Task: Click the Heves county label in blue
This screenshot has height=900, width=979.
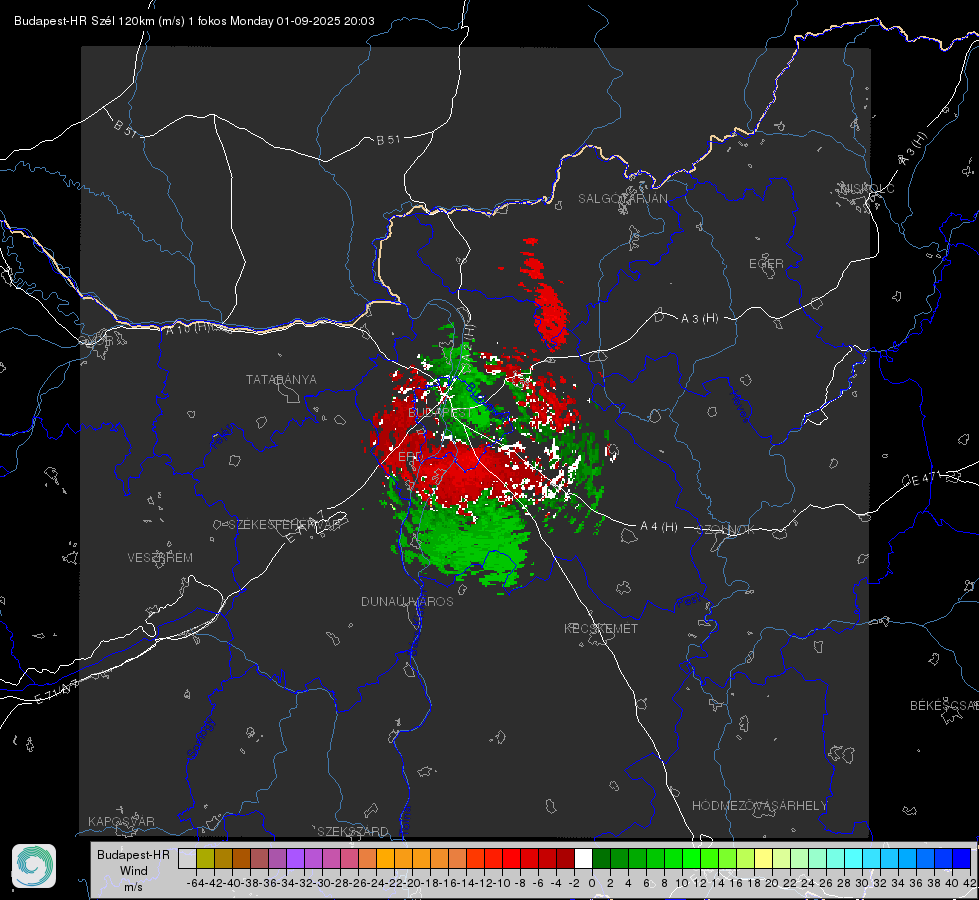Action: point(739,406)
